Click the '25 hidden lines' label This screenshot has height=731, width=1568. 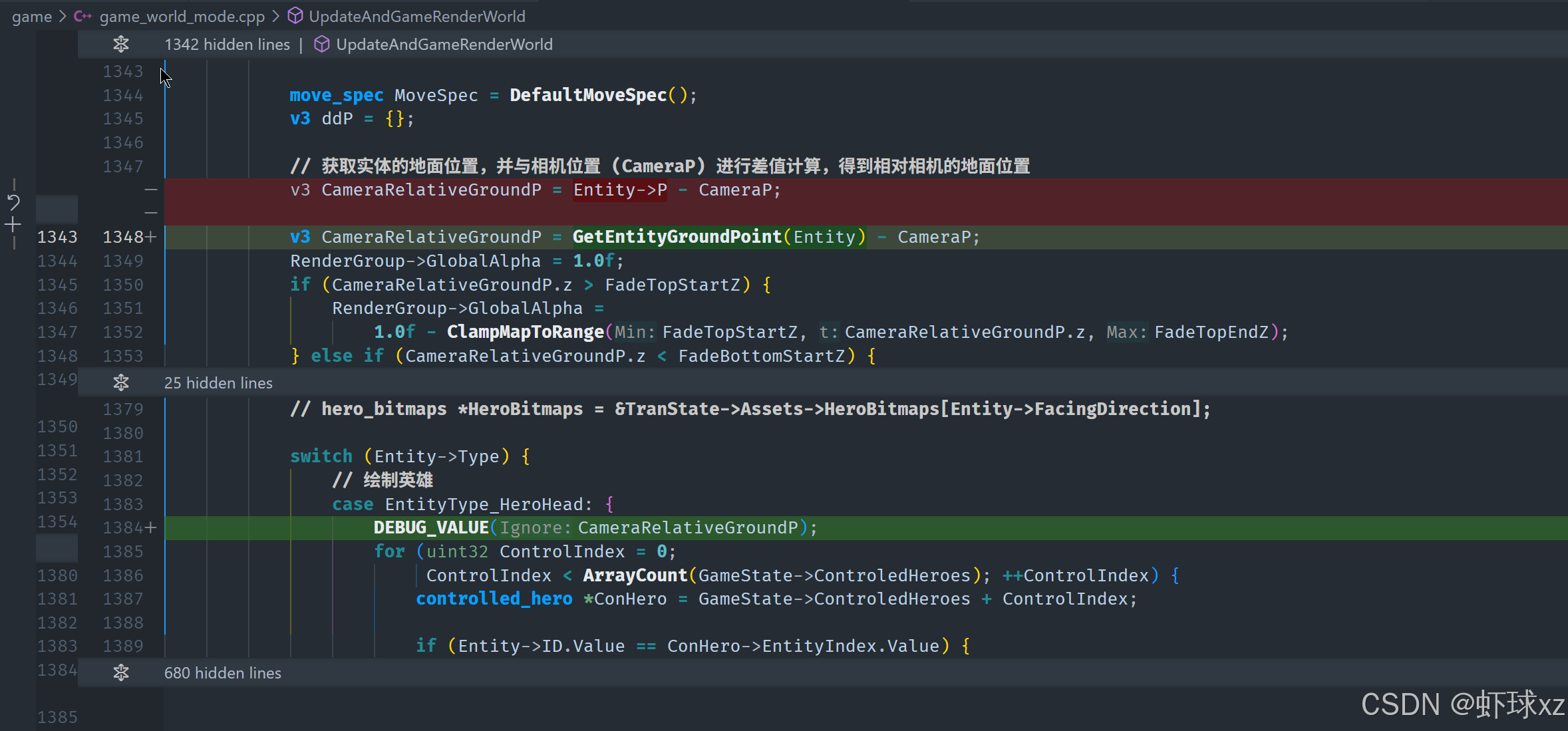pos(218,383)
